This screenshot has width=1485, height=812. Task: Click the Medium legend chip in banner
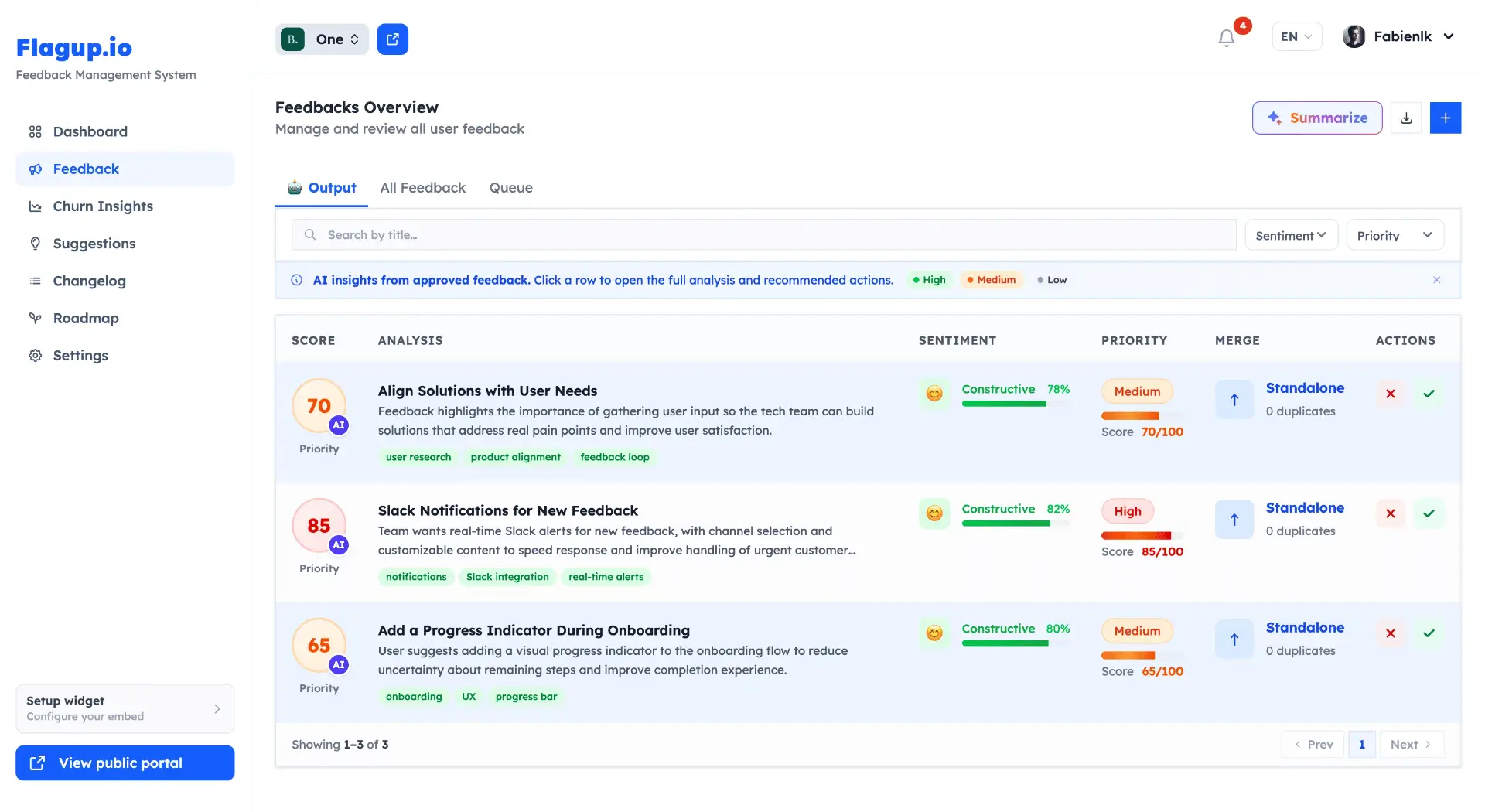coord(992,280)
